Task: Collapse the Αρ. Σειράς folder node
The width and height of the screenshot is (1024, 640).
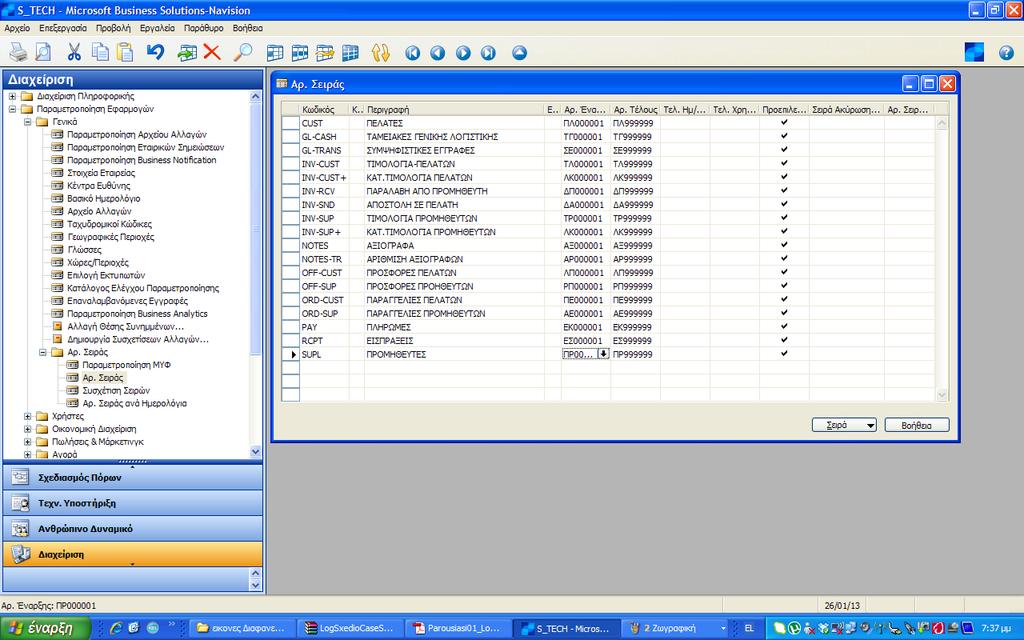Action: coord(42,352)
